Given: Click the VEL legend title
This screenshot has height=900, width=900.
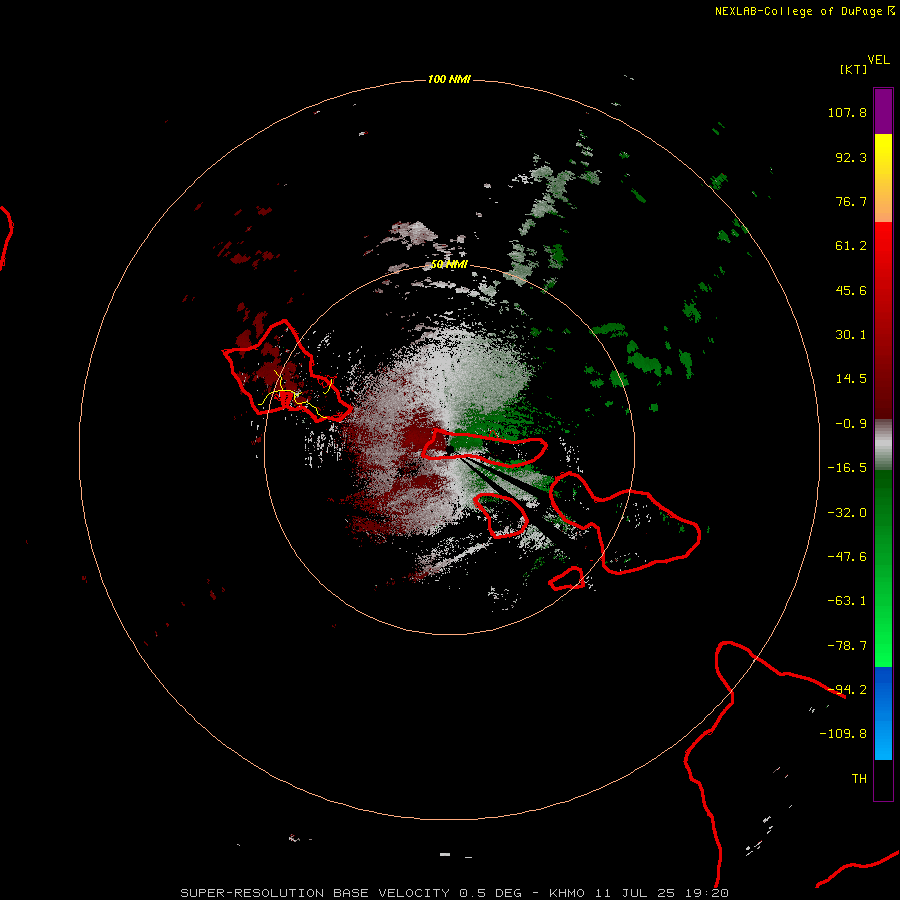Looking at the screenshot, I should pos(878,60).
